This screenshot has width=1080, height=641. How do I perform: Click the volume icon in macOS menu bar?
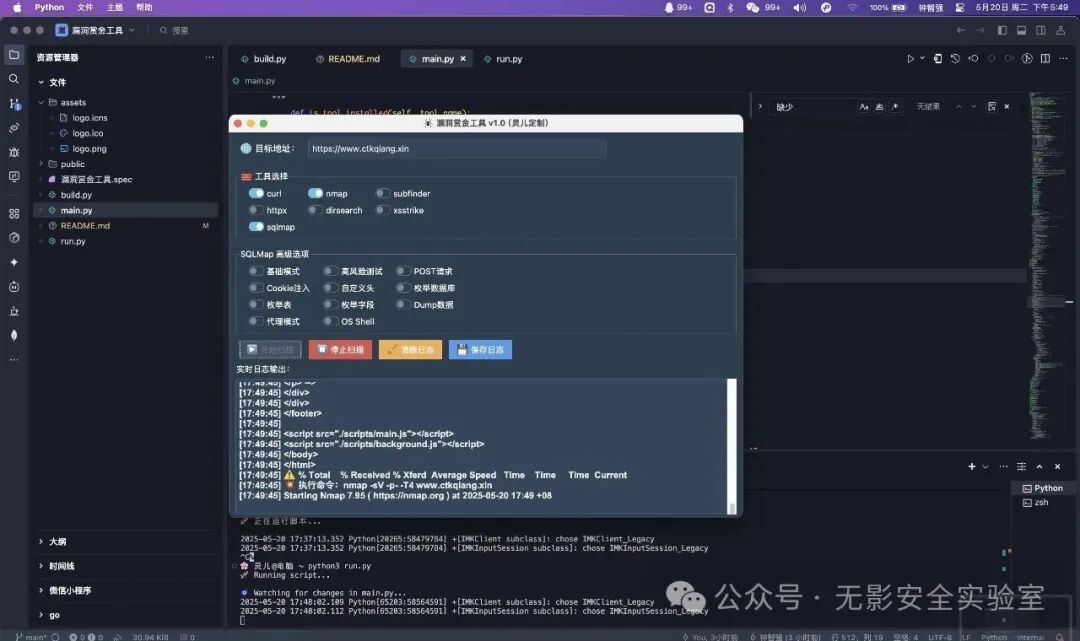799,8
